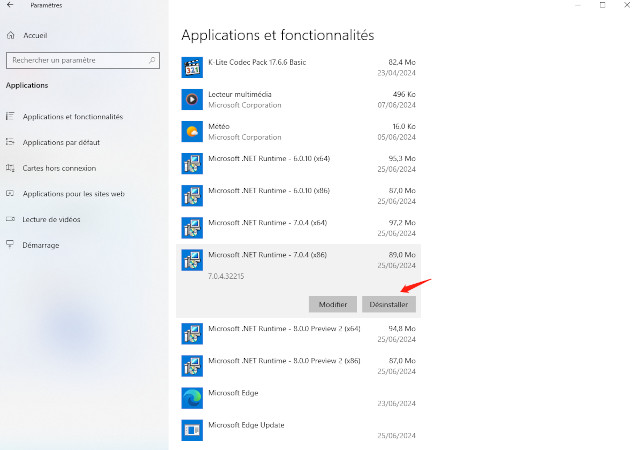
Task: Click the Météo app icon
Action: [x=192, y=131]
